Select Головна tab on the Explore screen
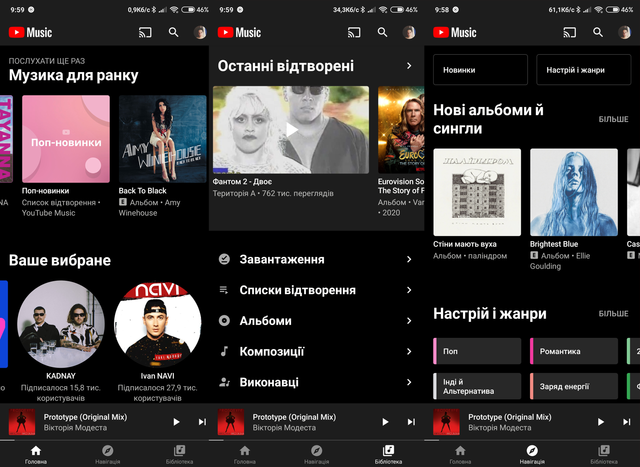The width and height of the screenshot is (640, 467). click(460, 455)
